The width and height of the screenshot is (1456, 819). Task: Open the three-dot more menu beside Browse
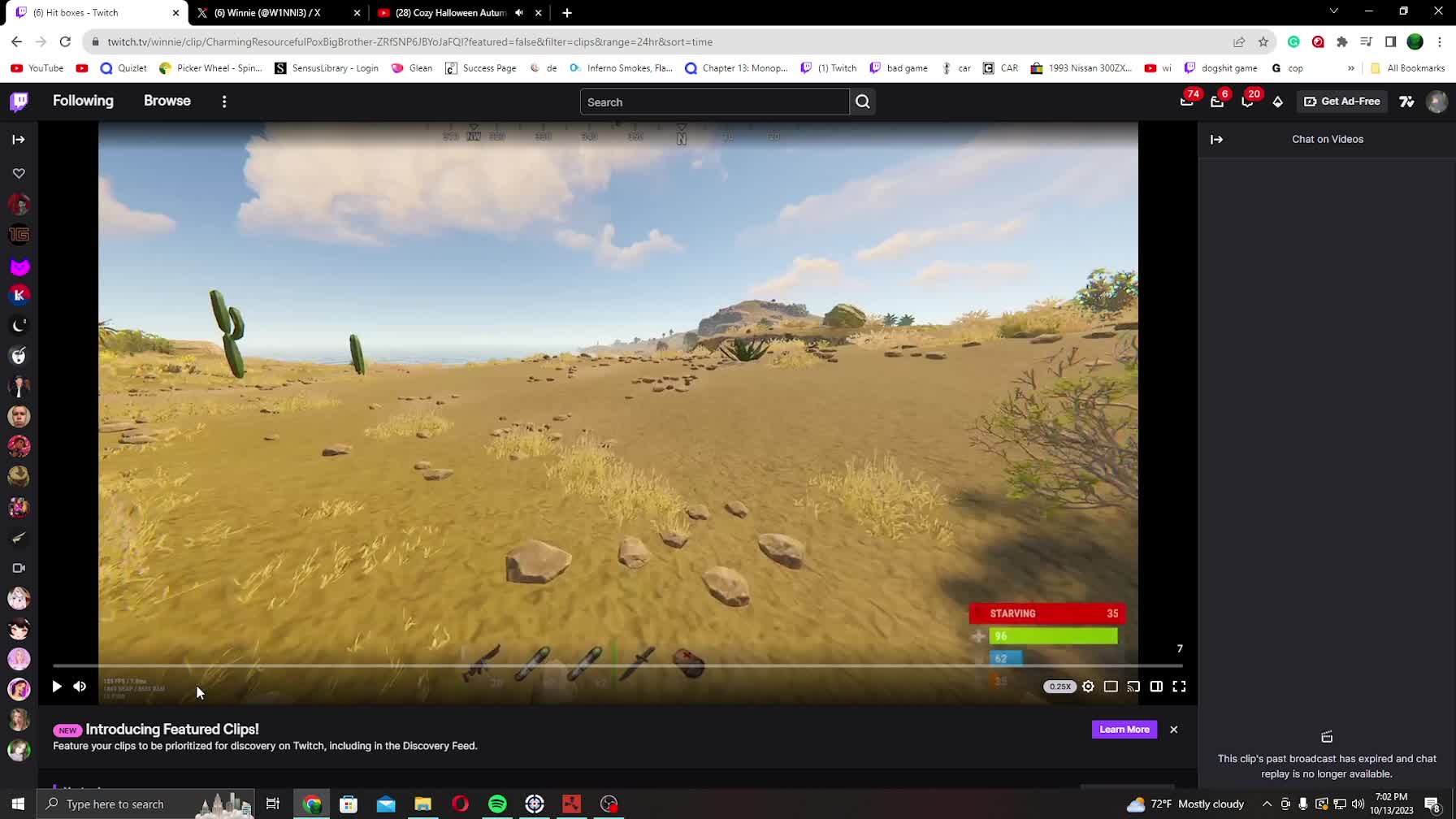[x=224, y=102]
